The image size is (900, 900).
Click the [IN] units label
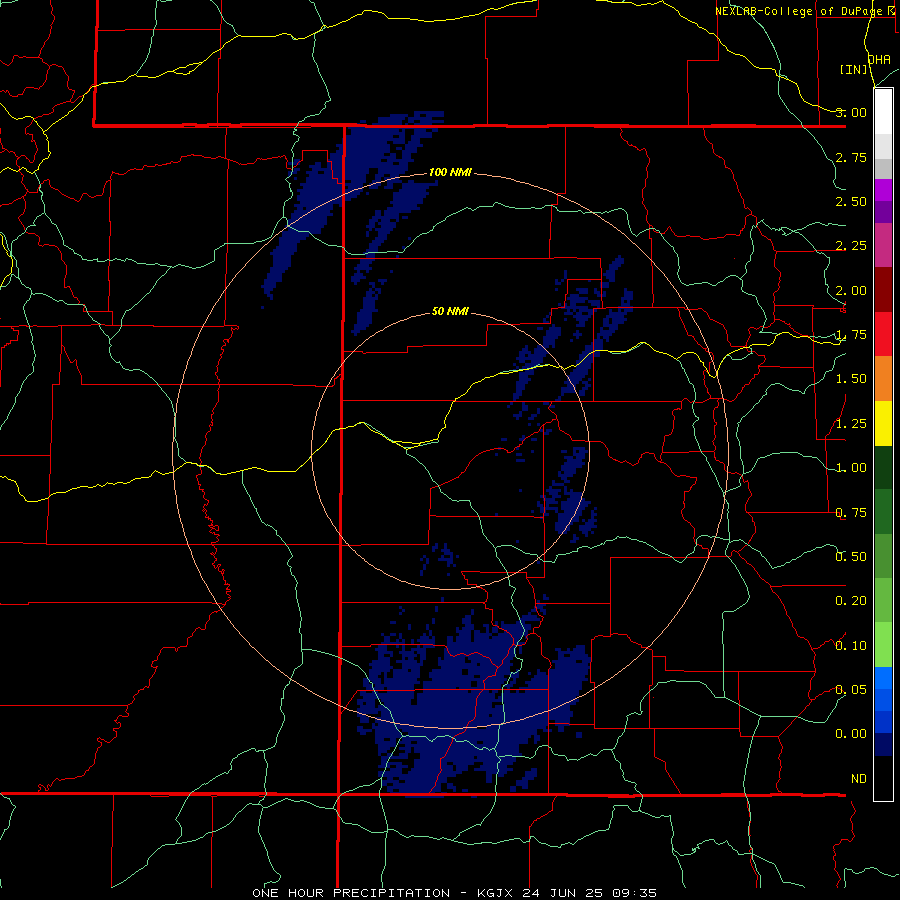coord(854,69)
